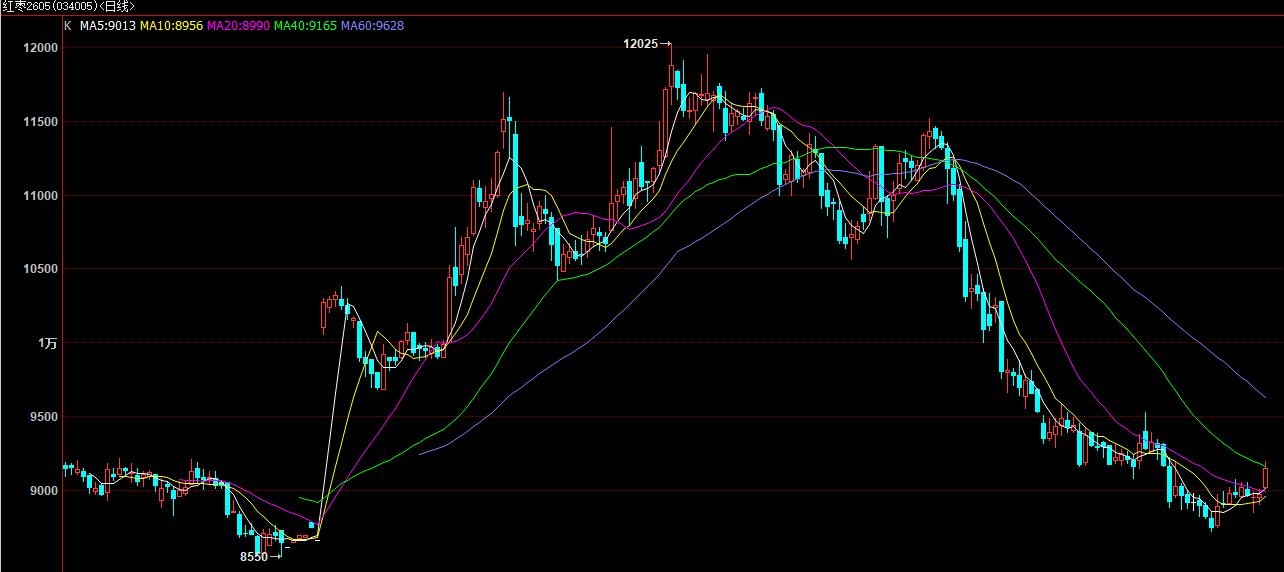
Task: Click the 10500 price axis label
Action: [x=41, y=270]
